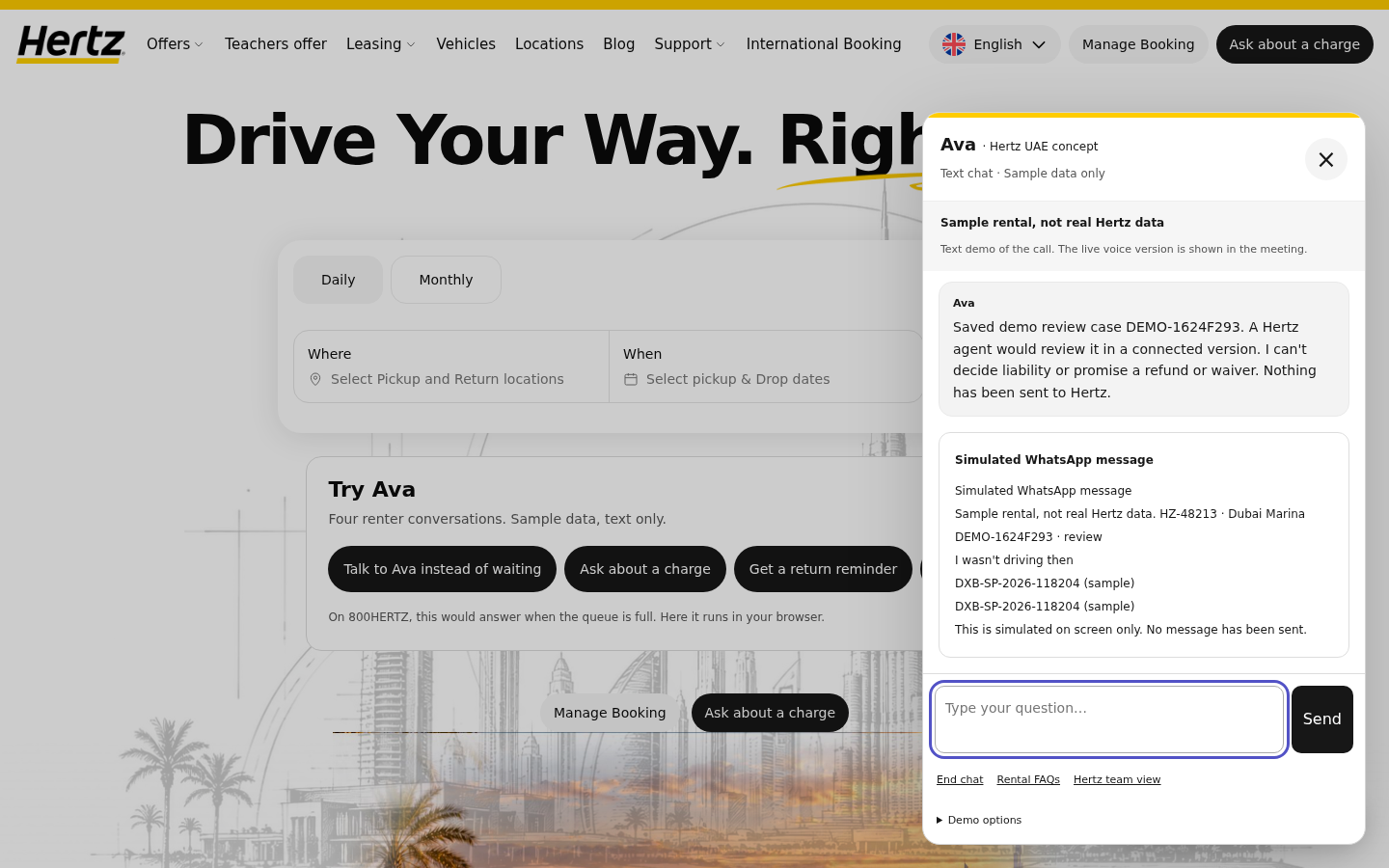The height and width of the screenshot is (868, 1389).
Task: Click the 'Simulated WhatsApp message' bold heading
Action: (1054, 460)
